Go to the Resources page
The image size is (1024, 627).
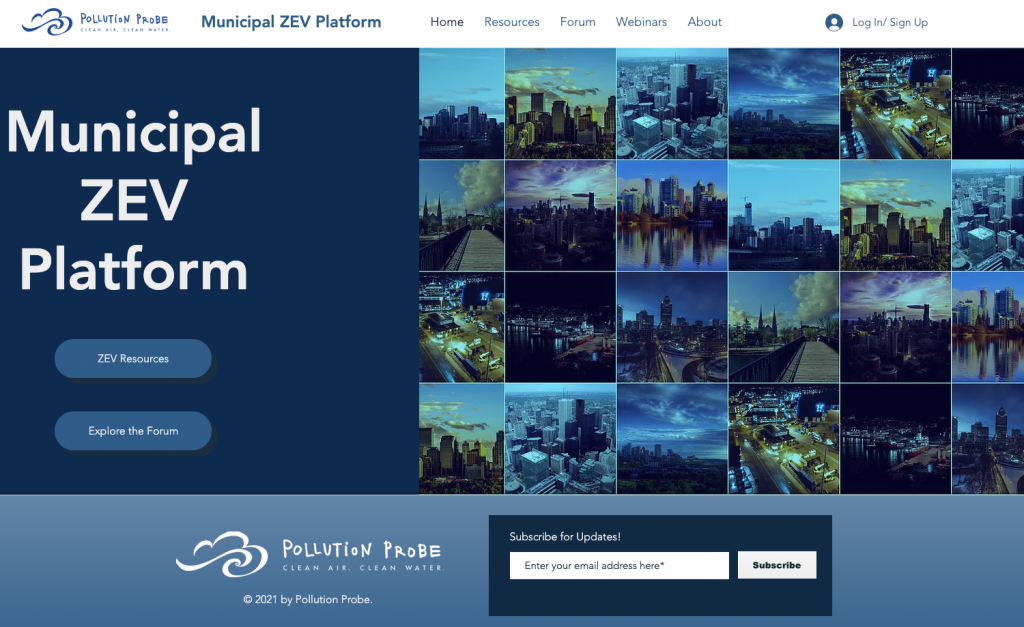tap(512, 22)
